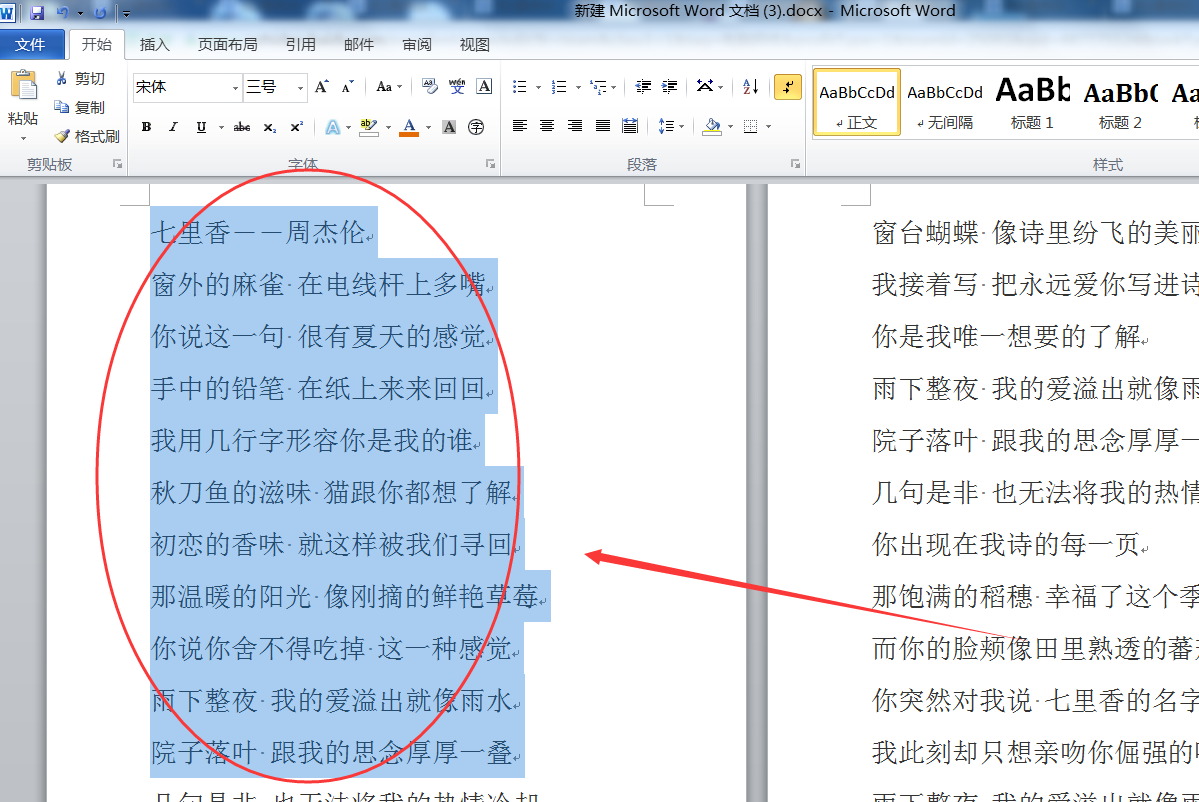
Task: Save the document from the quick access toolbar
Action: pos(37,12)
